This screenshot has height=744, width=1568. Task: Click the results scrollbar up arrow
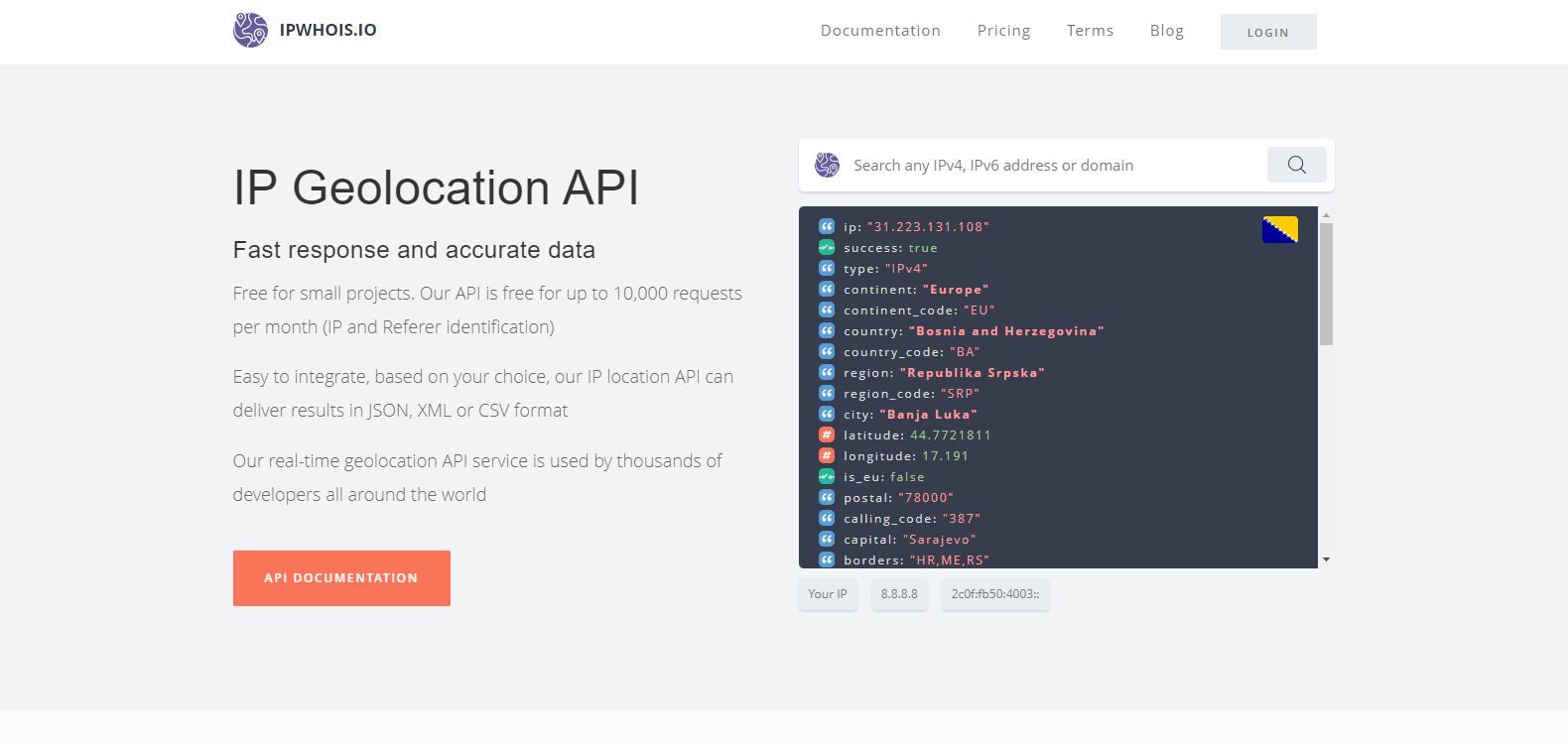point(1326,214)
